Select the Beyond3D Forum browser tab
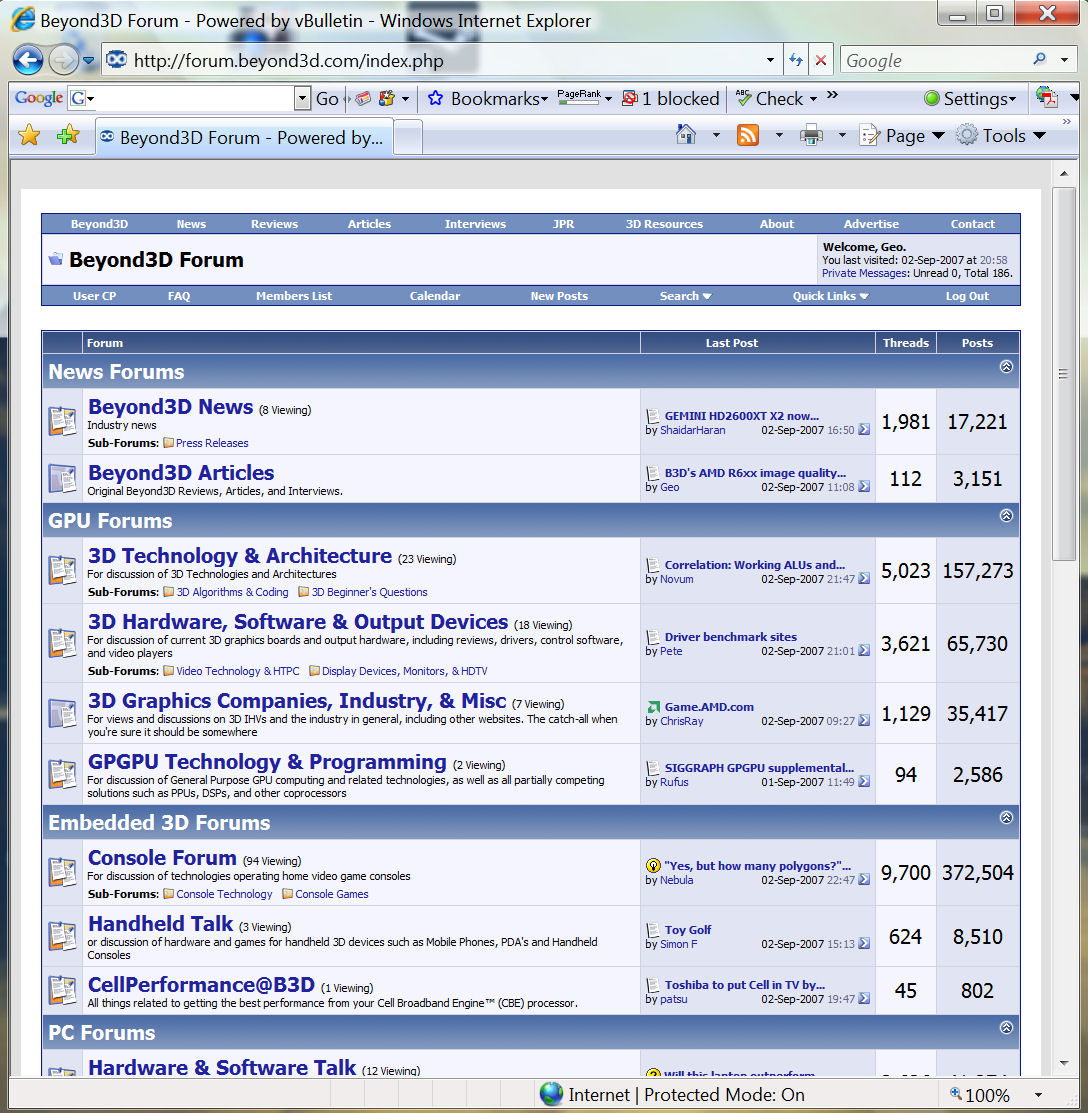This screenshot has height=1113, width=1088. click(244, 137)
